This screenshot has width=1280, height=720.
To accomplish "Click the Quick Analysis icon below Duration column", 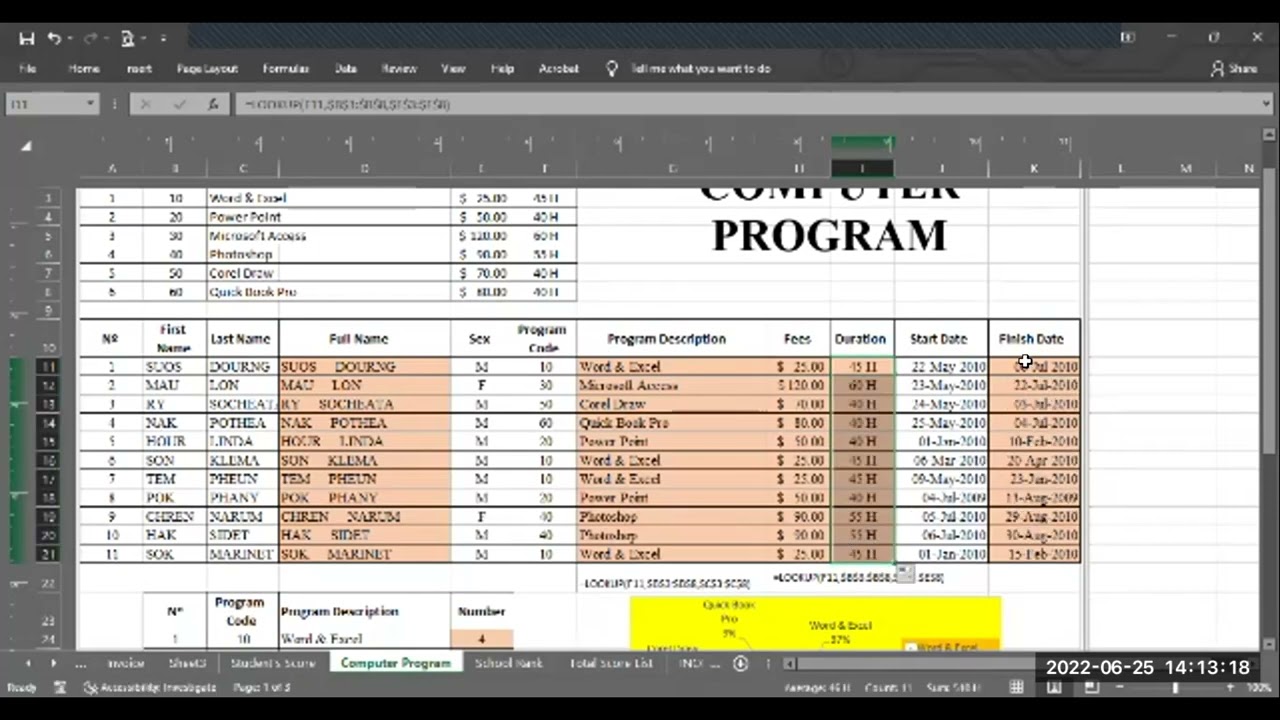I will pyautogui.click(x=904, y=574).
